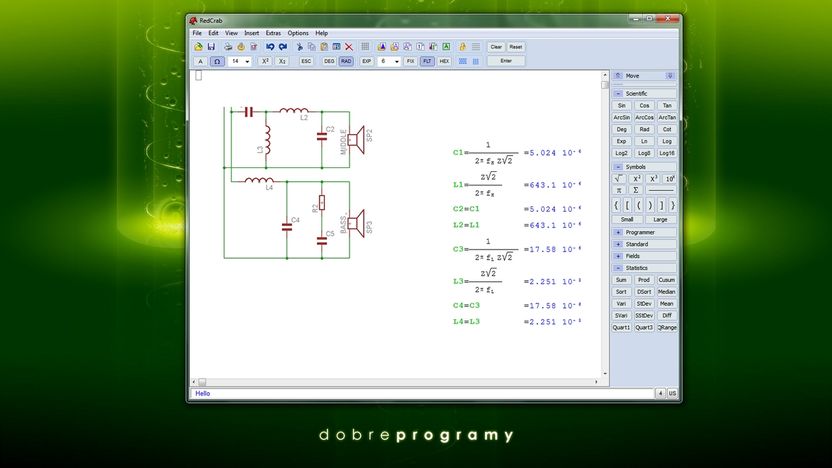Click the Redo arrow icon

[283, 47]
